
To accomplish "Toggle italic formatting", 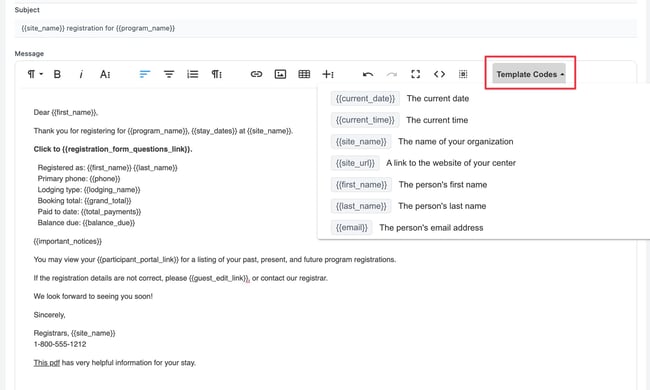I will tap(81, 74).
